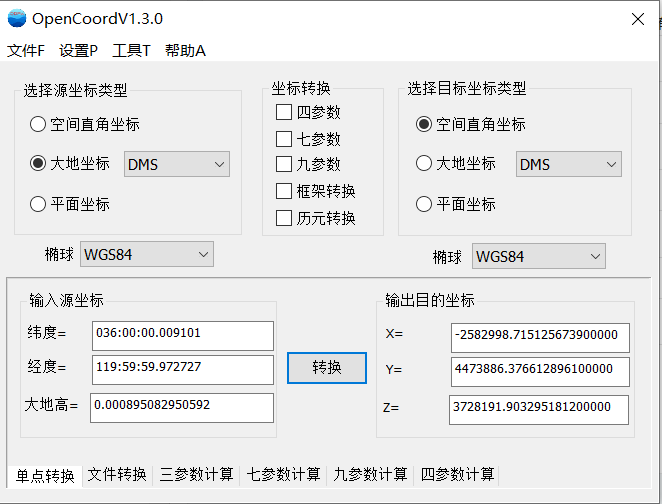Enable the 四参数 checkbox
The width and height of the screenshot is (662, 504).
click(284, 112)
